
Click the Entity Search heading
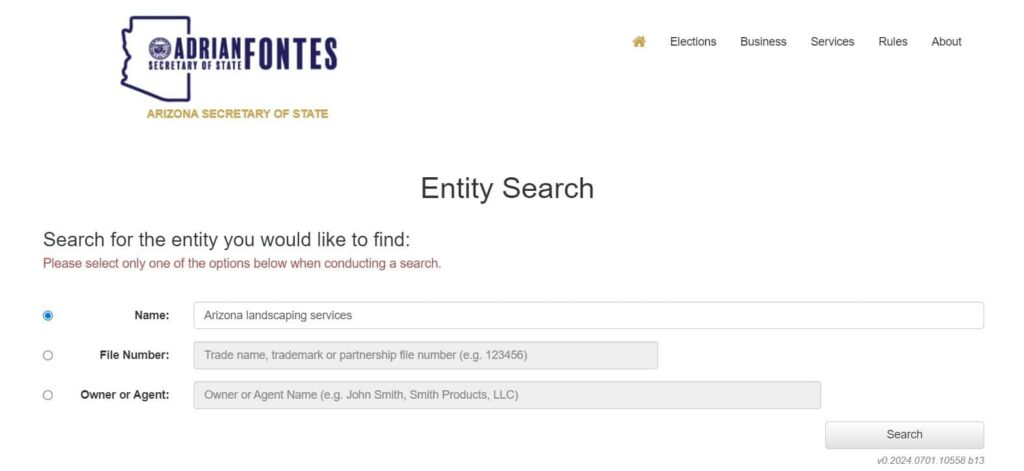point(507,188)
